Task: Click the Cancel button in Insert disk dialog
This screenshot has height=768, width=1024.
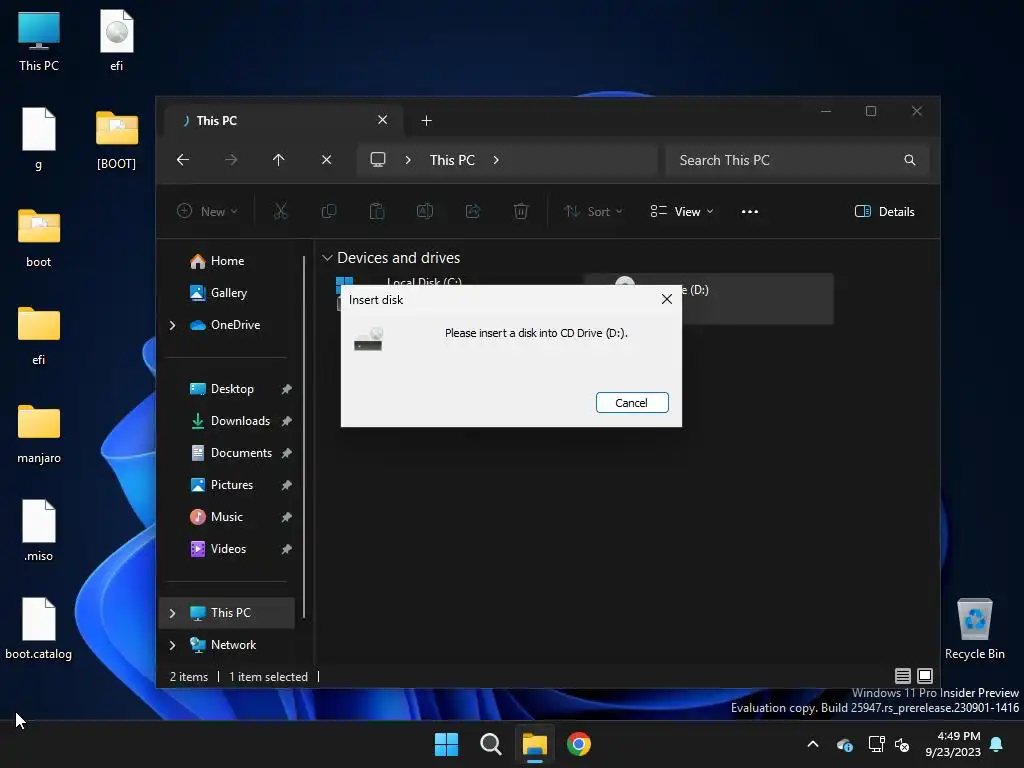Action: pyautogui.click(x=632, y=403)
